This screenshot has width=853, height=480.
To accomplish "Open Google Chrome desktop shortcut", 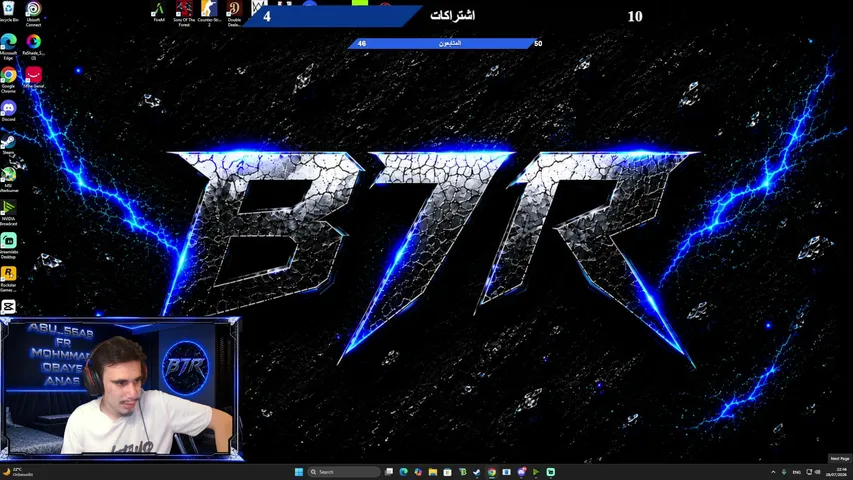I will (9, 79).
